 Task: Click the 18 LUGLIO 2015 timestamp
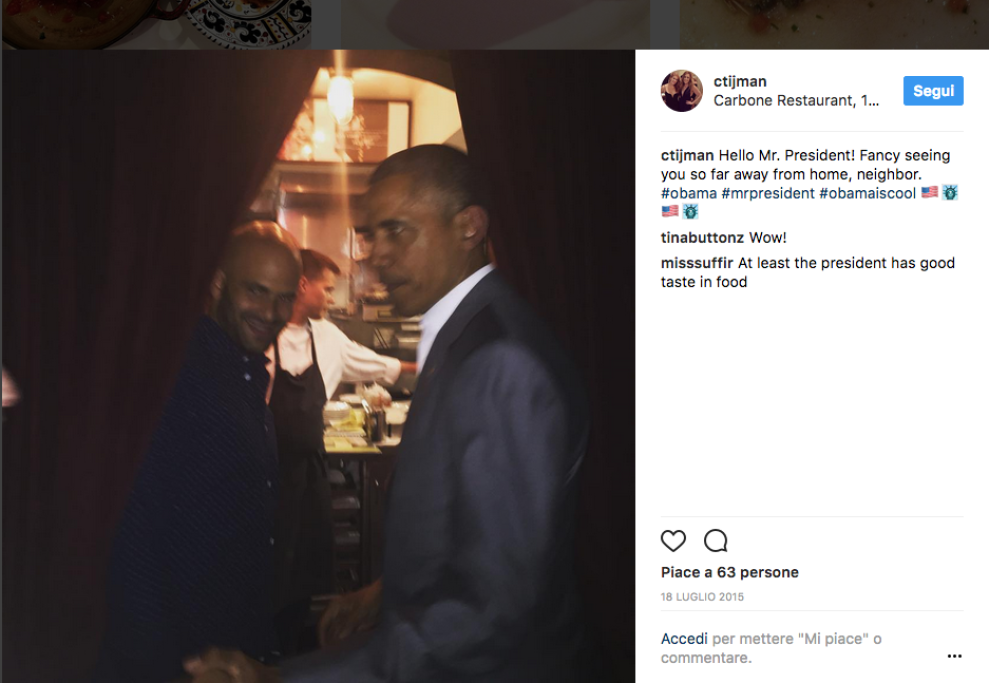702,597
